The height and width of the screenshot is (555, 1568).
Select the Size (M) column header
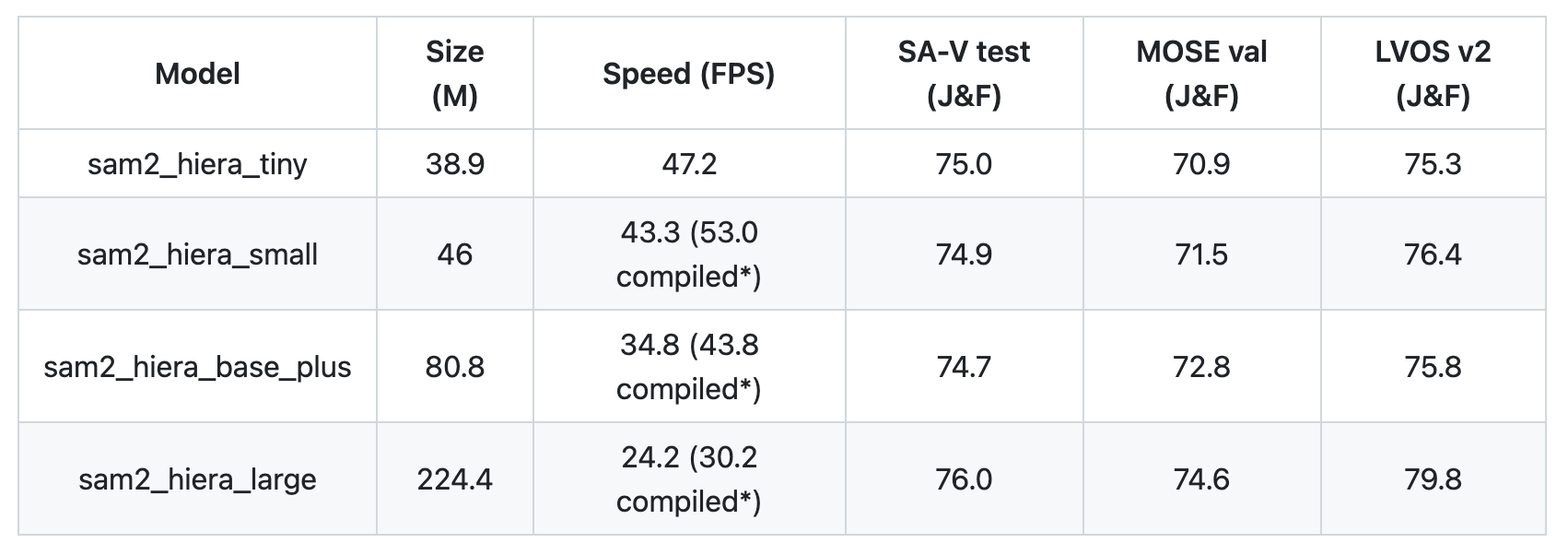[455, 74]
